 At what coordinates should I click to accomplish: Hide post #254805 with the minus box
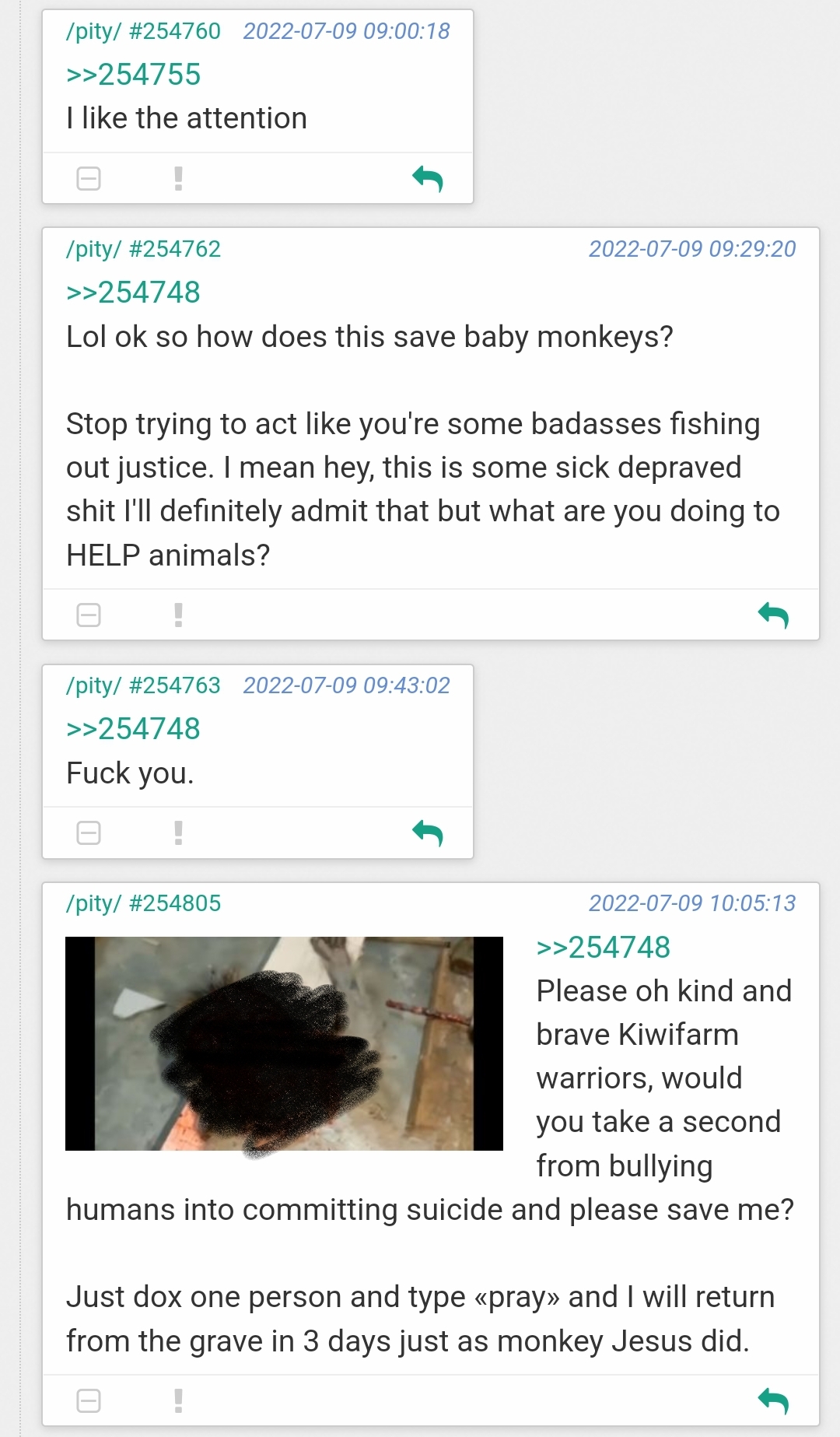(89, 1401)
